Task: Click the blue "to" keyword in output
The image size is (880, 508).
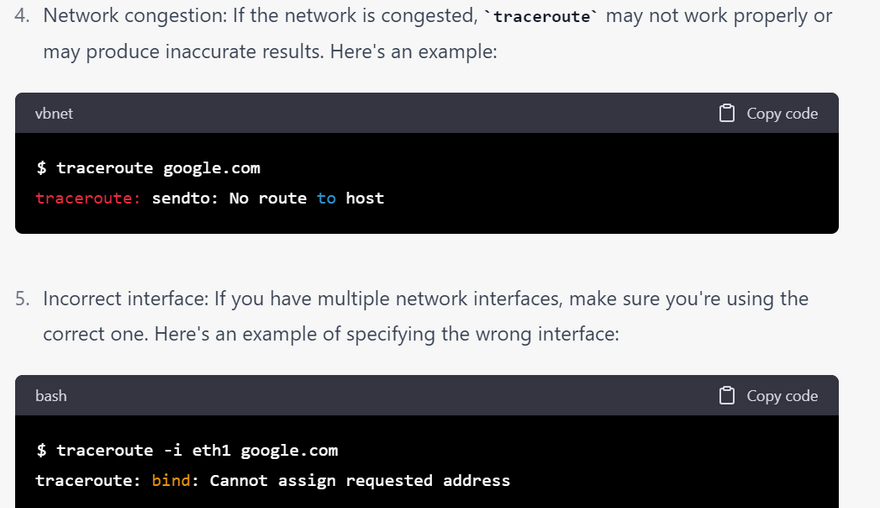Action: pos(326,198)
